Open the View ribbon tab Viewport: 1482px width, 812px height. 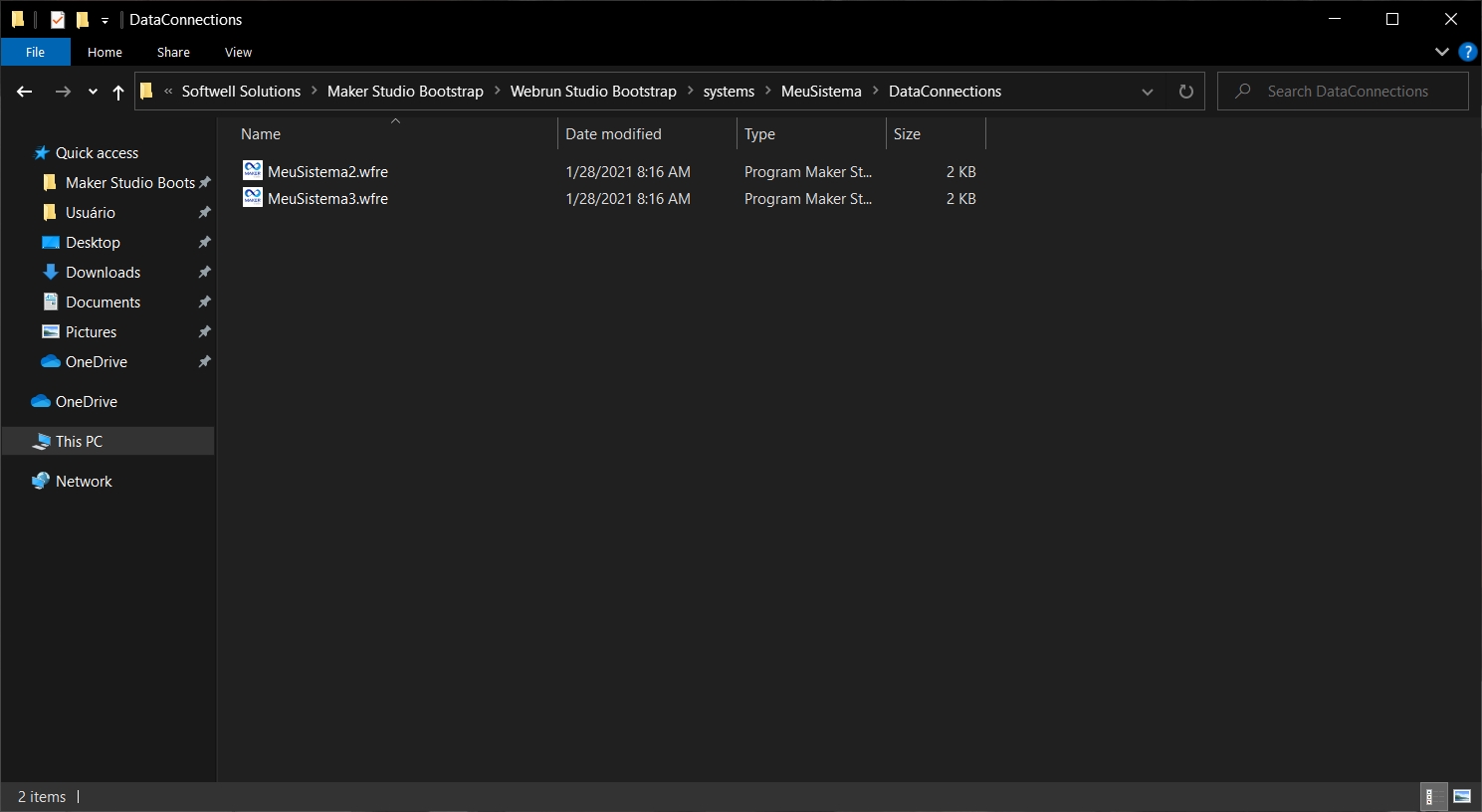[238, 52]
